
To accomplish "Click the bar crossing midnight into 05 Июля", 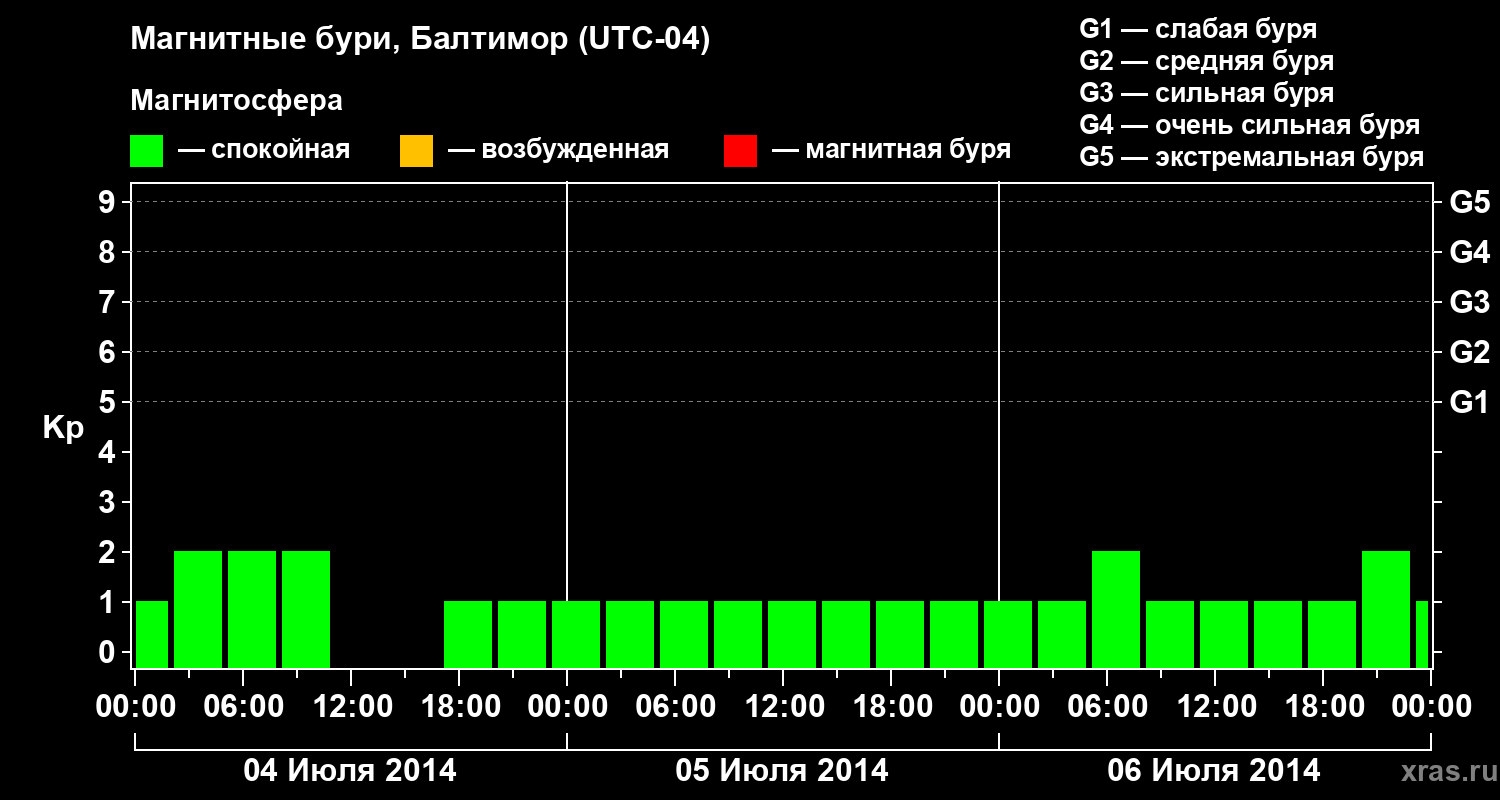I will [x=576, y=634].
